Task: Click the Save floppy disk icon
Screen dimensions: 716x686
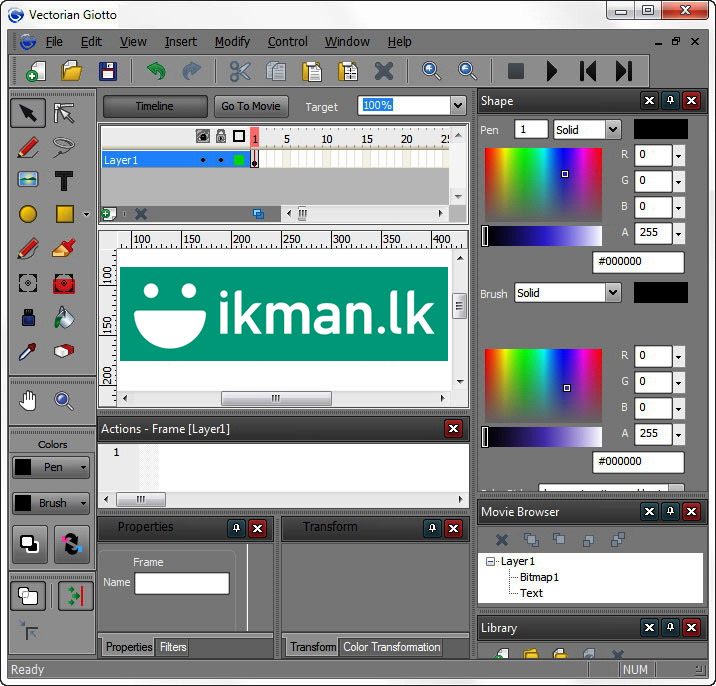Action: (108, 71)
